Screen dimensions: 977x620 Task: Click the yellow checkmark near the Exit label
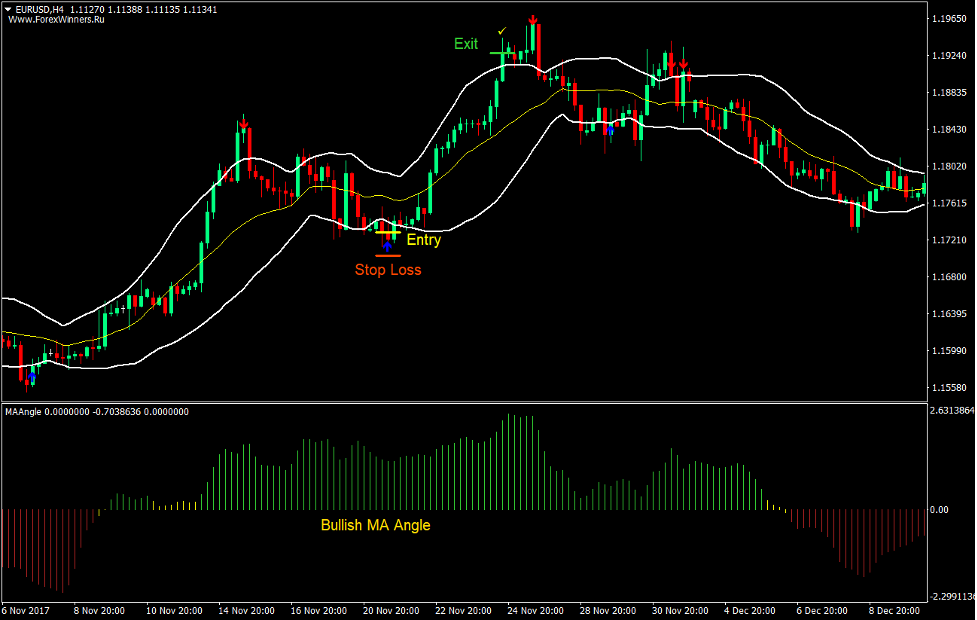[501, 31]
